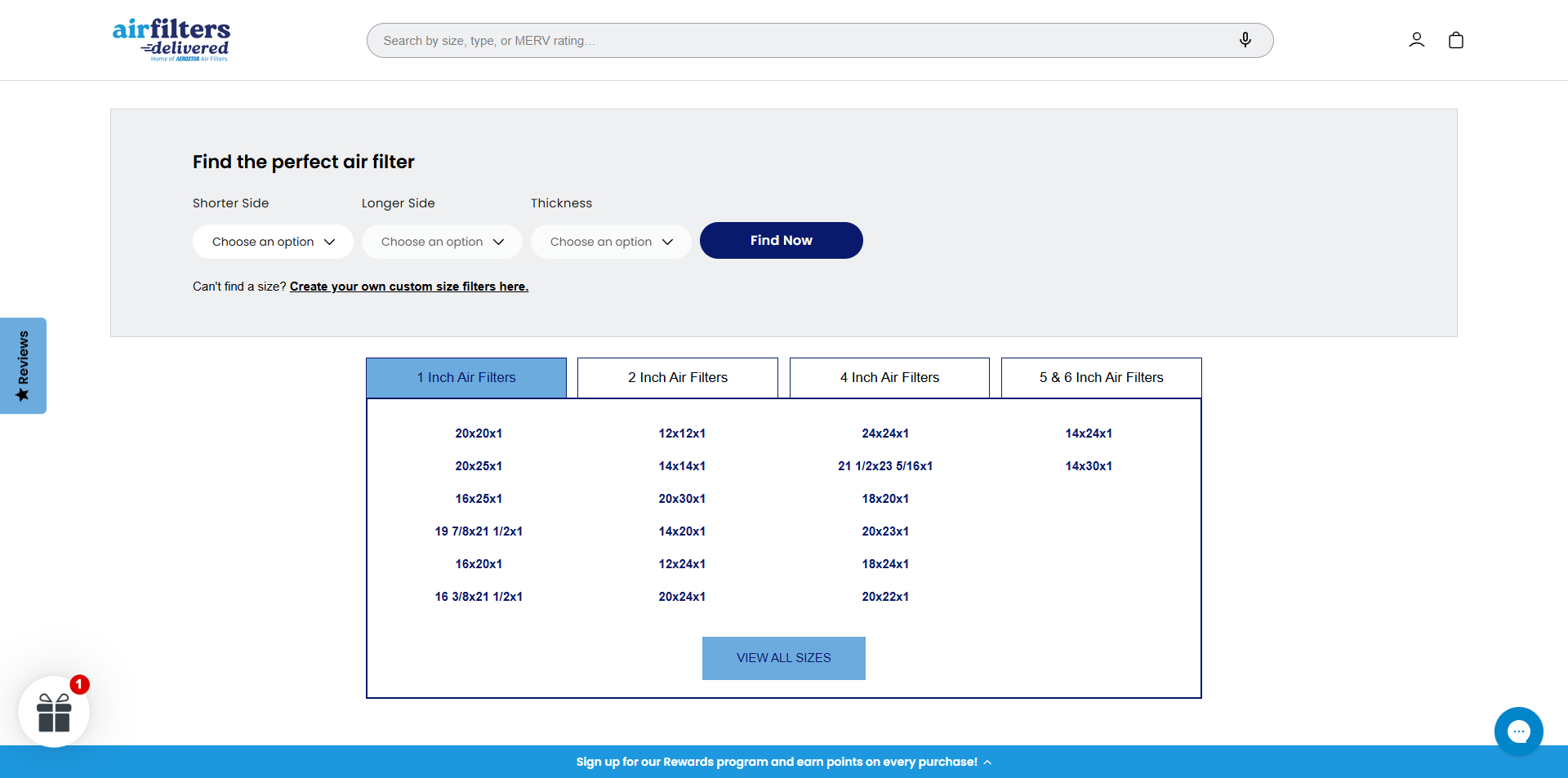Open the Longer Side dropdown

(x=442, y=242)
